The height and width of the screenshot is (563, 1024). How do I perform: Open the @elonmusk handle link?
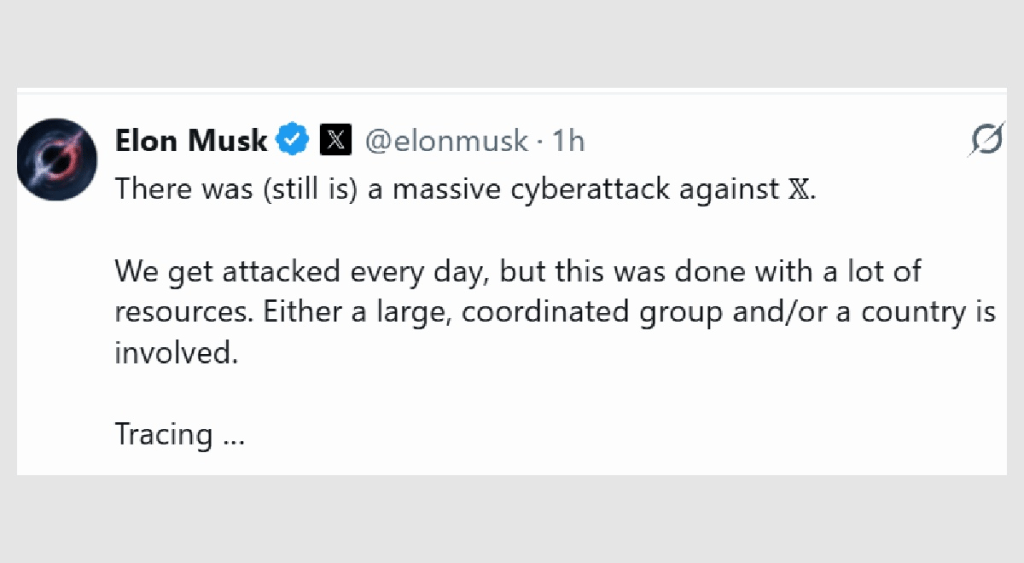[x=445, y=141]
